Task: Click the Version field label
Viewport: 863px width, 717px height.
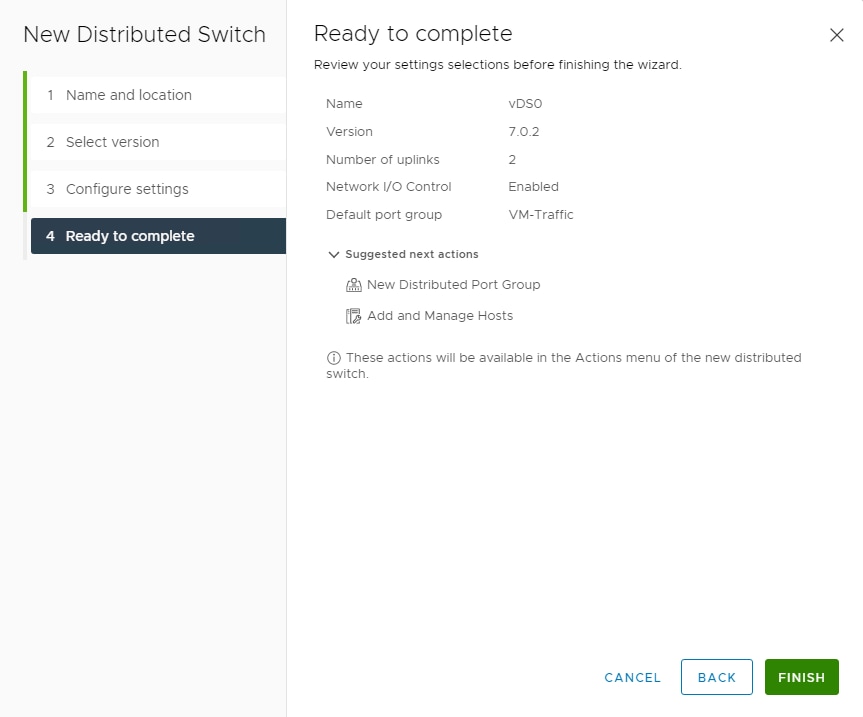Action: (x=349, y=132)
